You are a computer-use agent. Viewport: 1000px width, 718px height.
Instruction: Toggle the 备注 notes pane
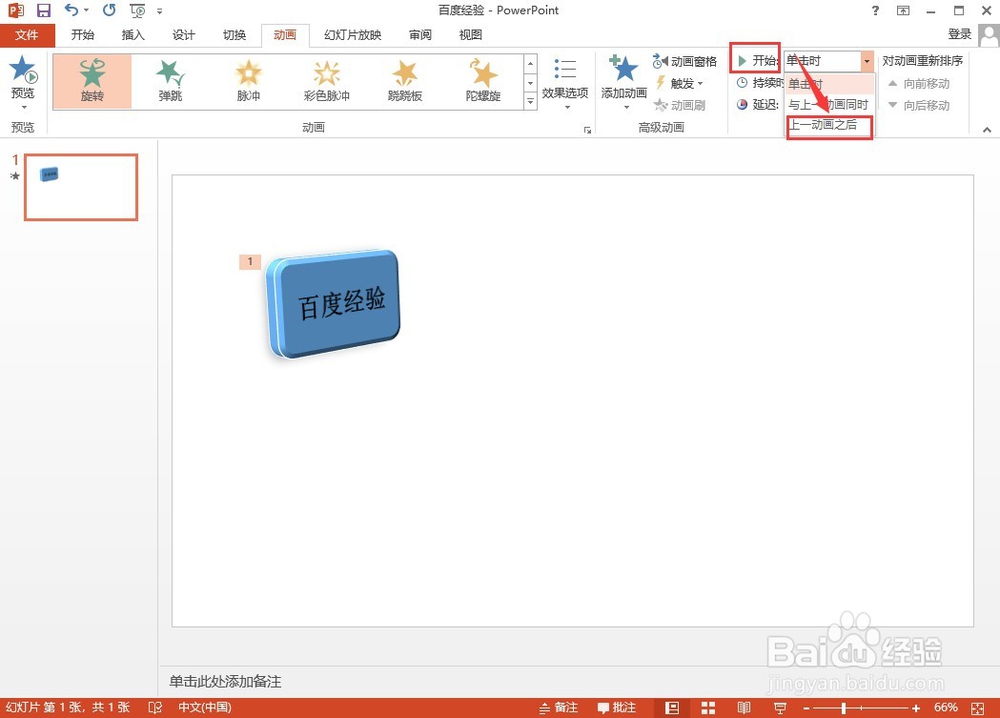point(558,708)
